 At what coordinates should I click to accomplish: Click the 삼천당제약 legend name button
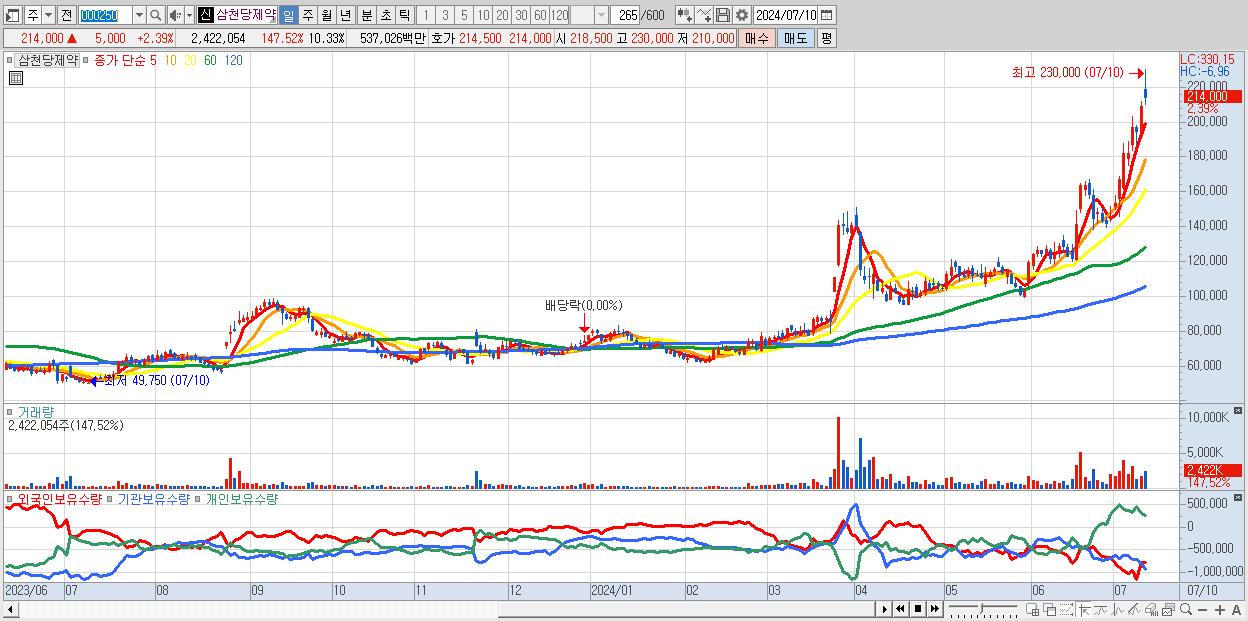click(49, 60)
